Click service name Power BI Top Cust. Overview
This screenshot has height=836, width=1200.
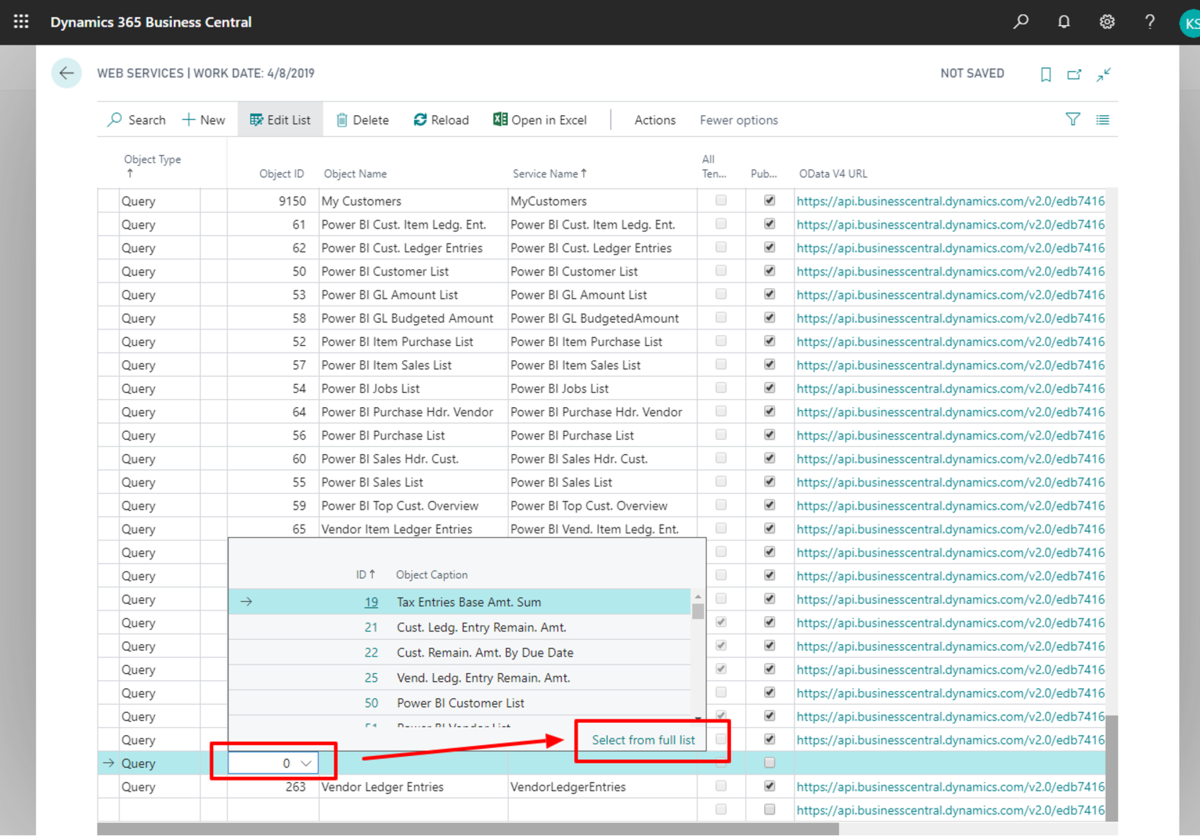[x=589, y=506]
